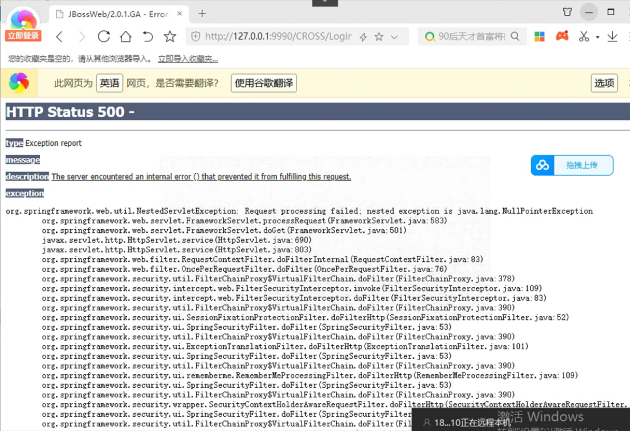Reload the page with the refresh icon
The image size is (630, 432).
tap(104, 37)
